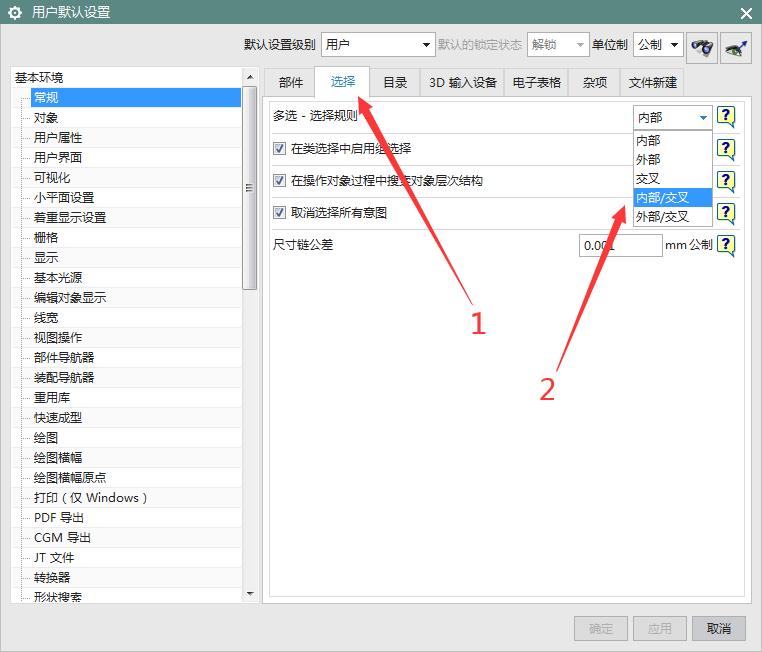Image resolution: width=762 pixels, height=652 pixels.
Task: Switch to the 文件新建 tab
Action: point(653,83)
